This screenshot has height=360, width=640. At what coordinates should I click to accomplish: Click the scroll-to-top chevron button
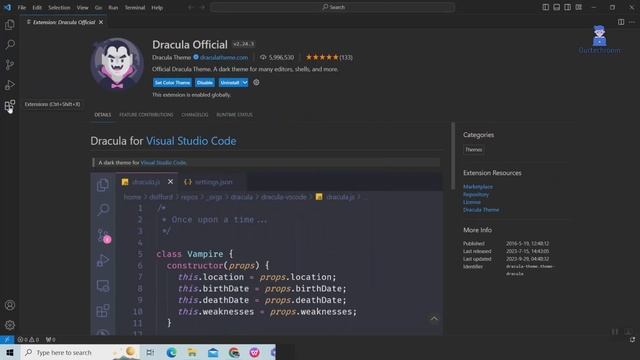[x=434, y=319]
